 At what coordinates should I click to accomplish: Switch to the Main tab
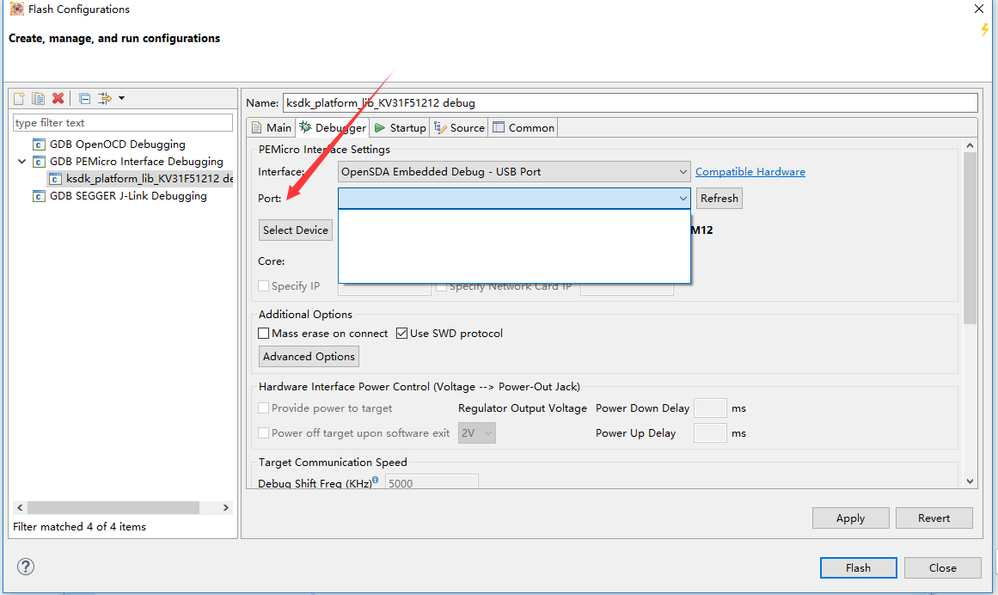[272, 128]
